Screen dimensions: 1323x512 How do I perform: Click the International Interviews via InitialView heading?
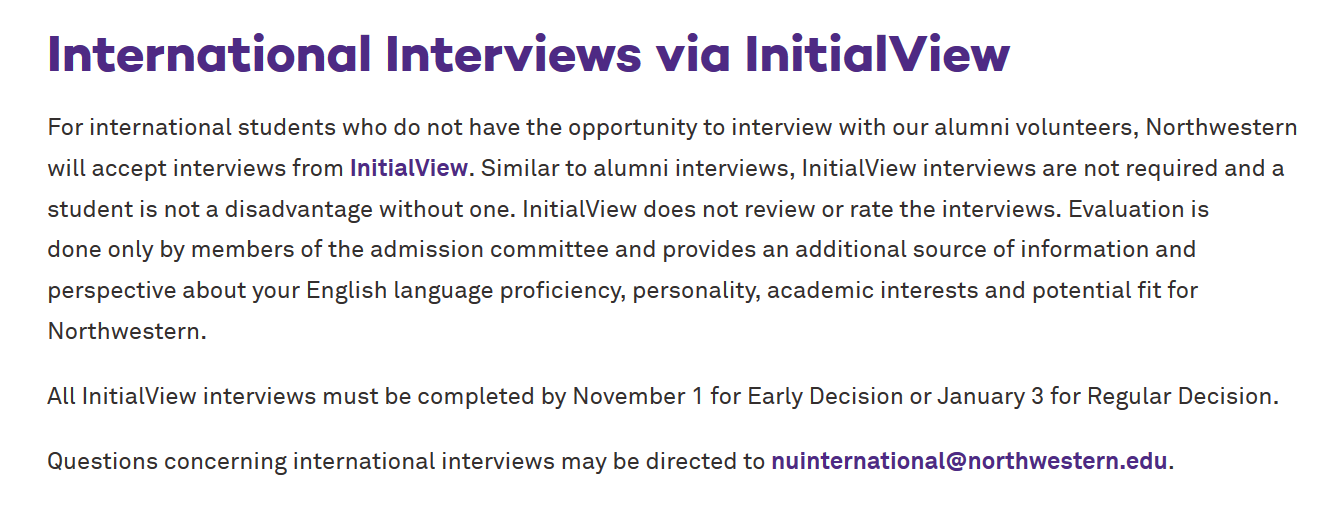pyautogui.click(x=529, y=54)
